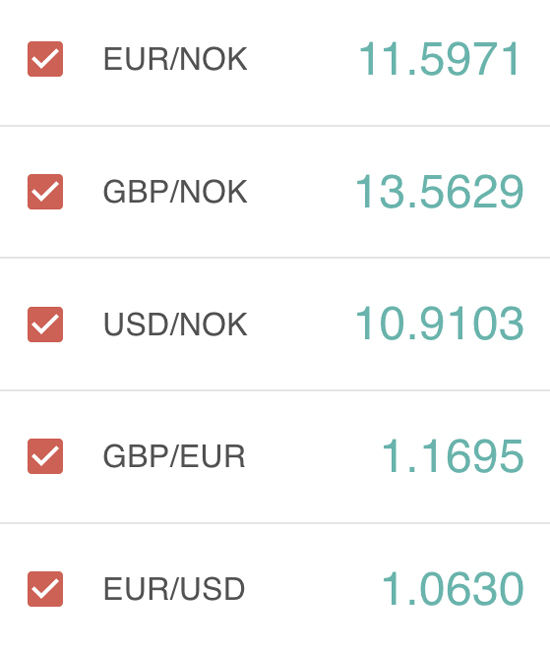Click the 1.0630 exchange rate
Screen dimensions: 550x650
pyautogui.click(x=452, y=589)
